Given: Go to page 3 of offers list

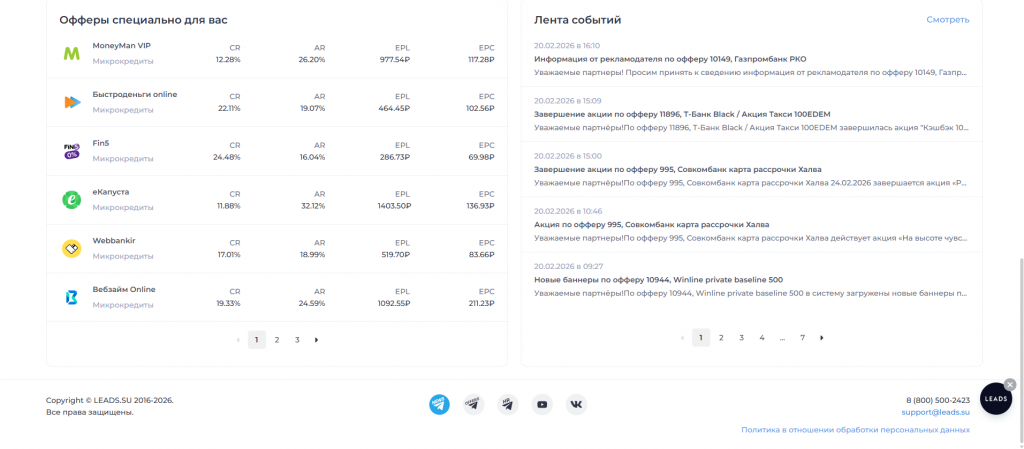Looking at the screenshot, I should pyautogui.click(x=297, y=340).
